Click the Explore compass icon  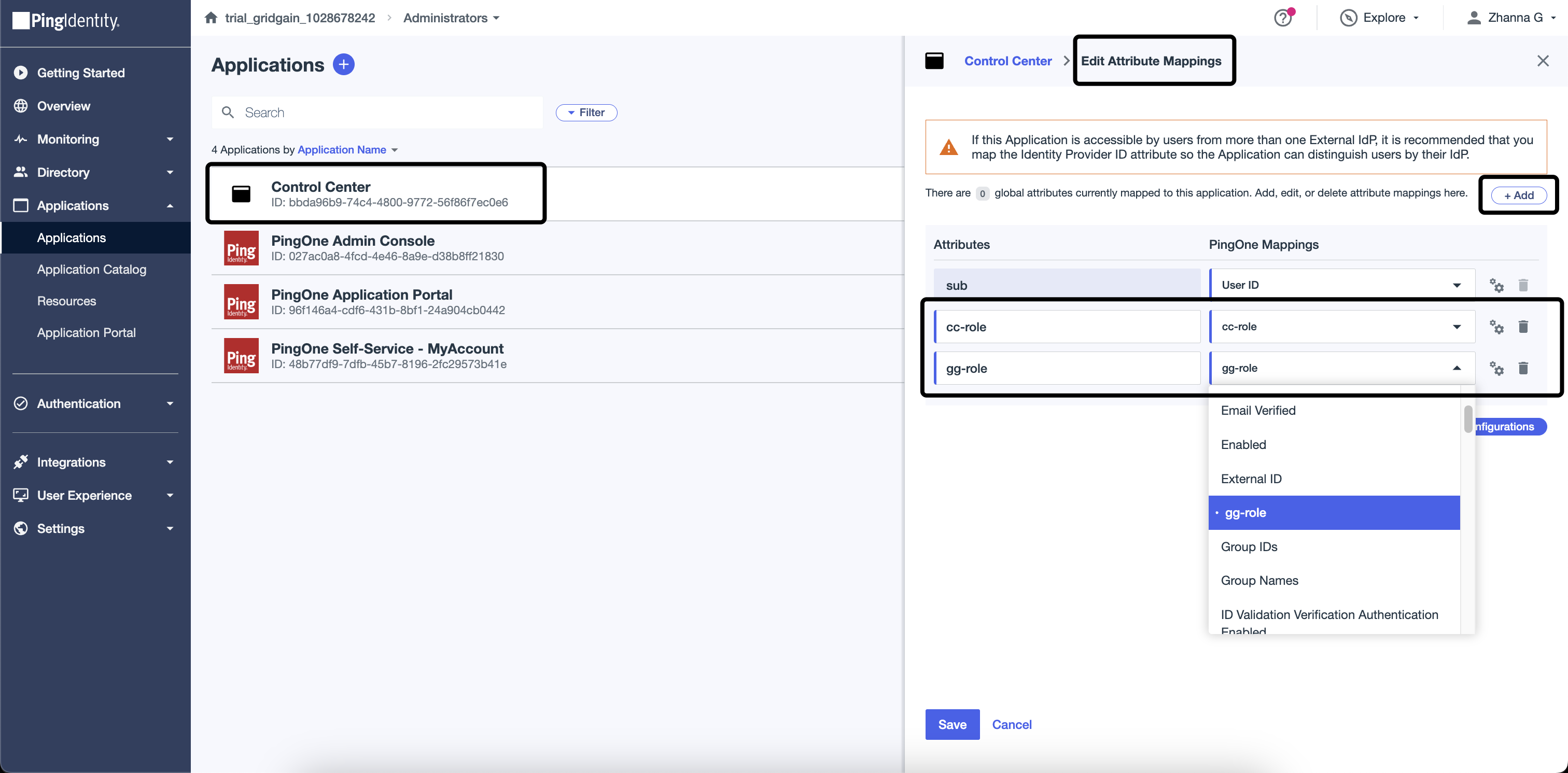point(1348,18)
